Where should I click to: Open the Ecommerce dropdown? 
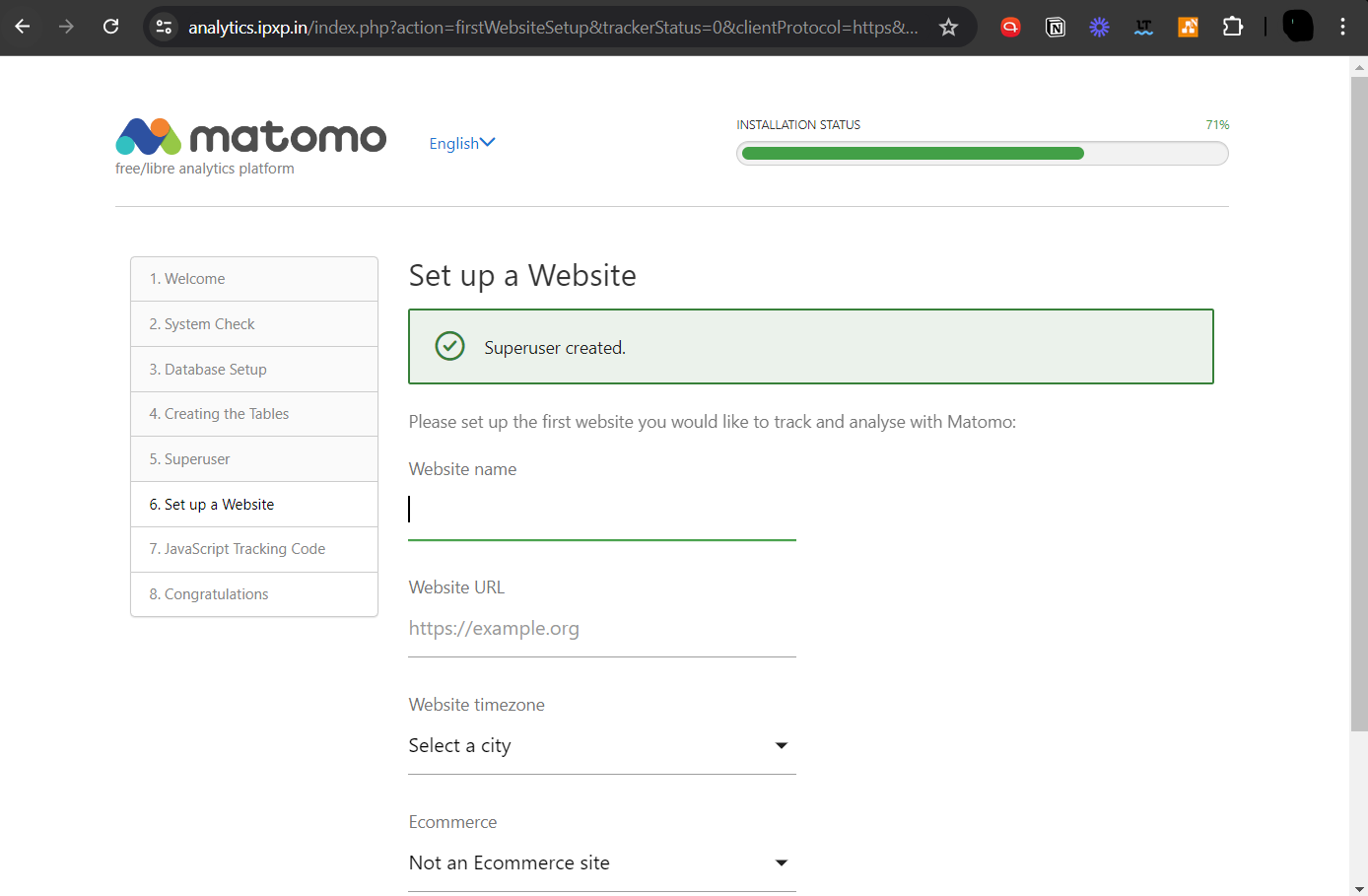602,863
